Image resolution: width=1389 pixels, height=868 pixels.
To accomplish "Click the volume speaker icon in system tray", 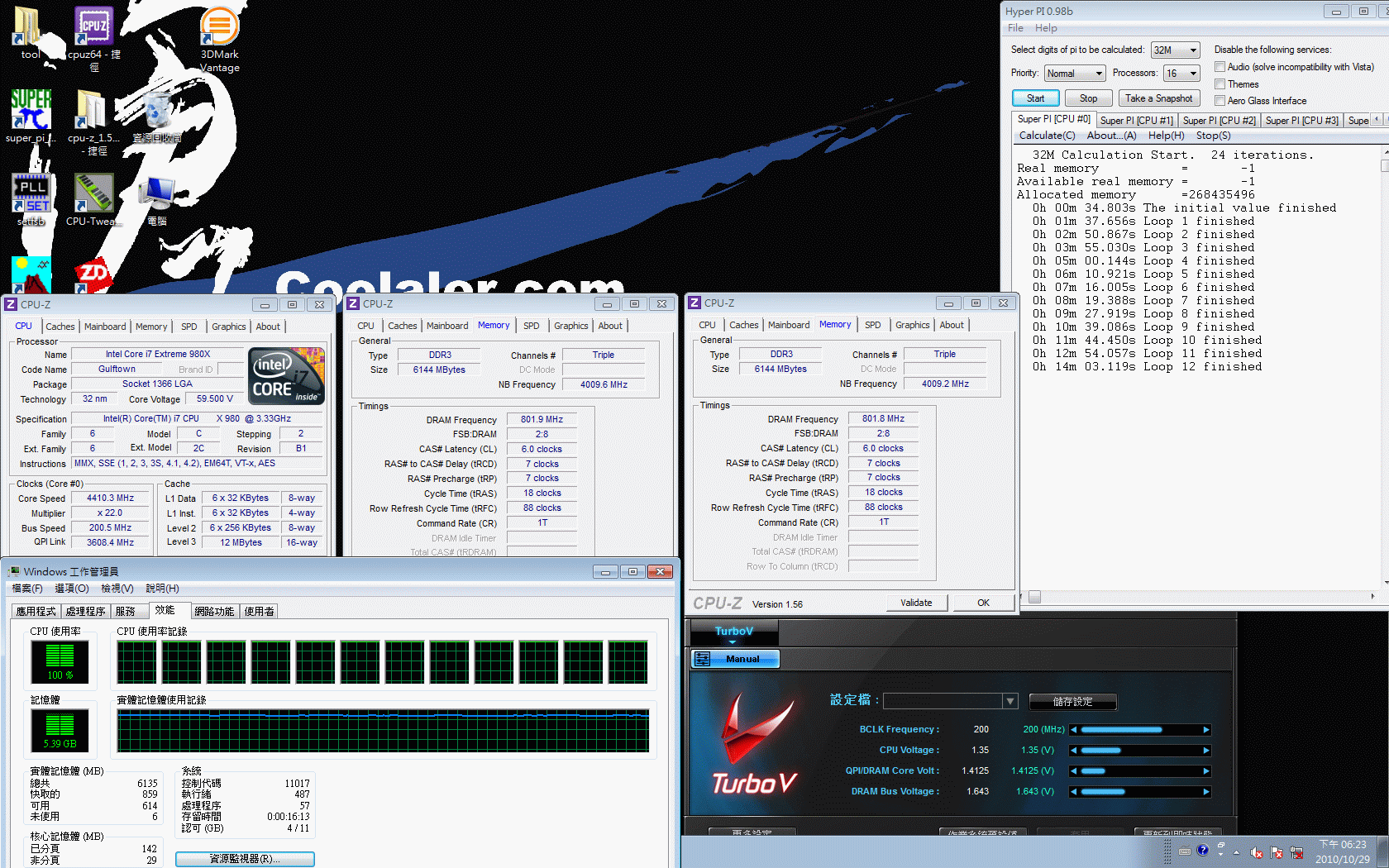I will (1257, 852).
